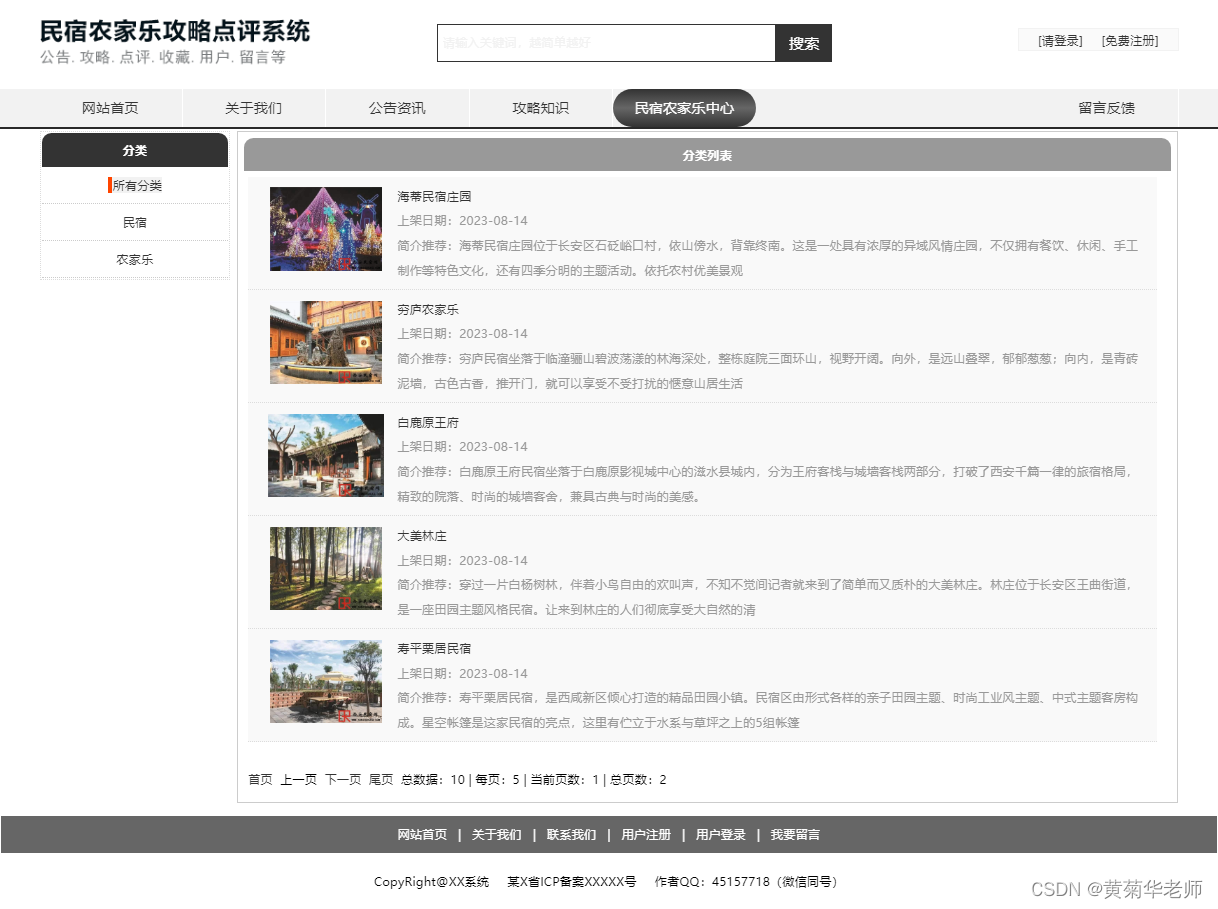
Task: Switch to the 网站首页 navigation tab
Action: click(x=109, y=108)
